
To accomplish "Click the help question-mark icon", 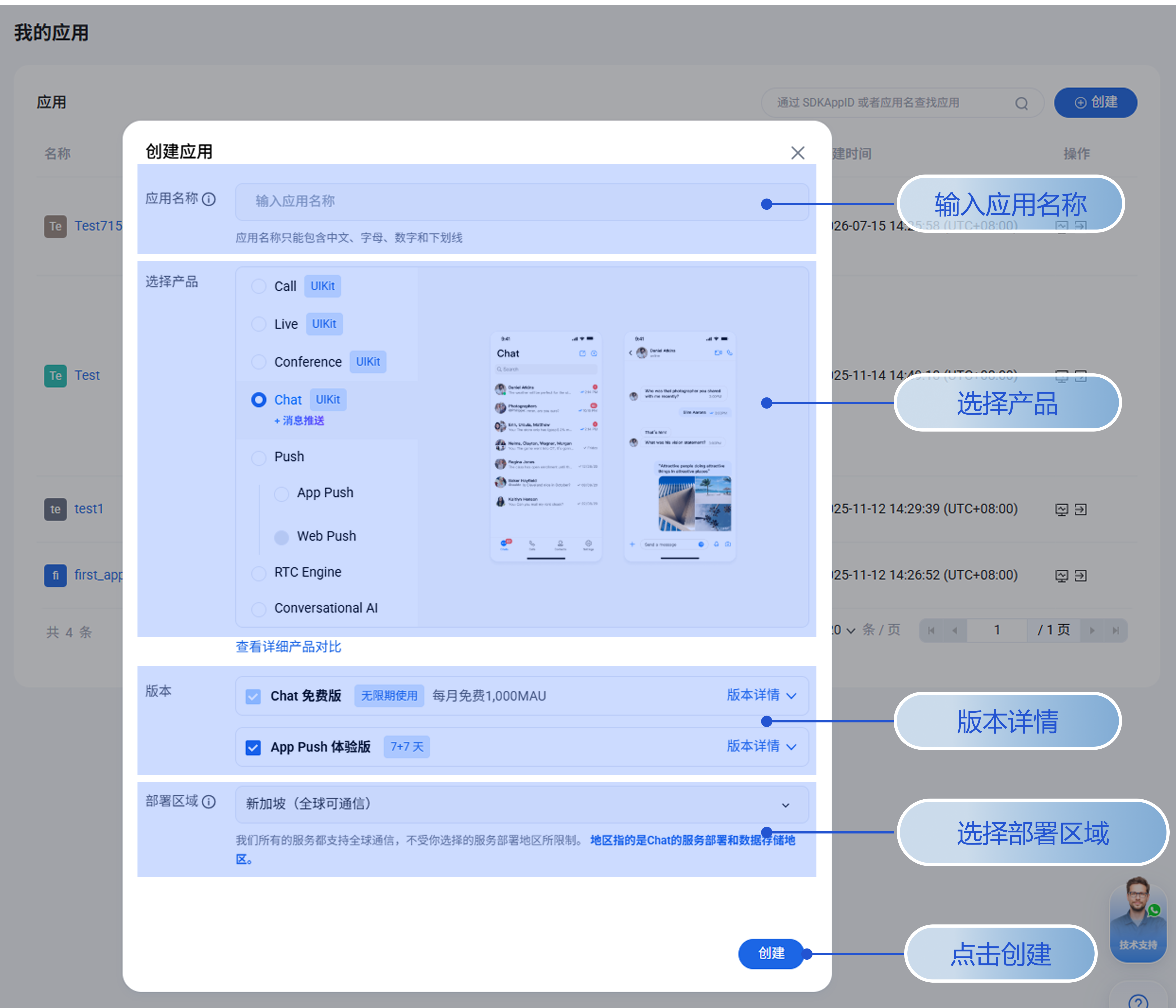I will [1138, 1002].
